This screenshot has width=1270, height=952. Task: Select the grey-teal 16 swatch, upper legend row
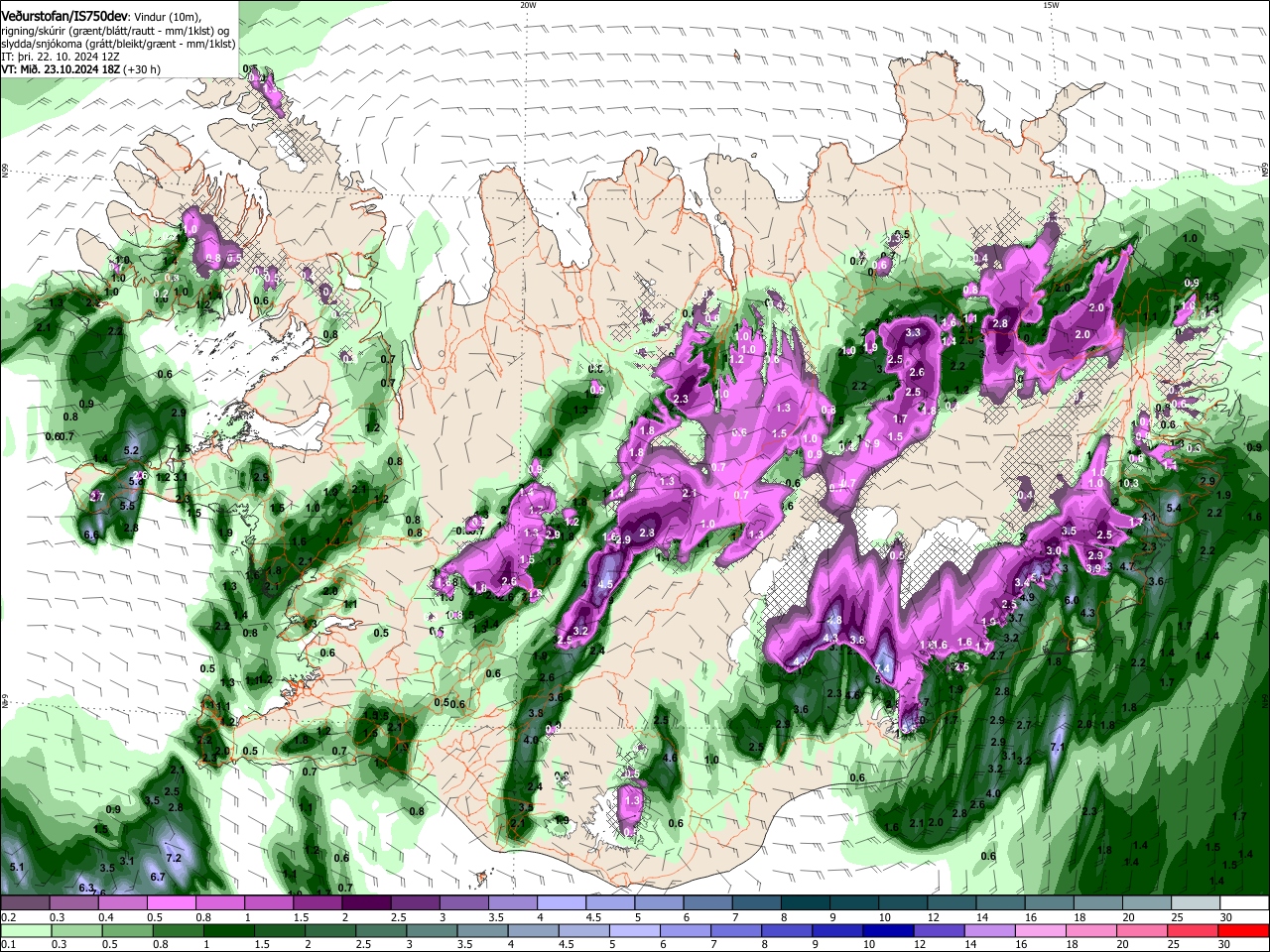1050,902
